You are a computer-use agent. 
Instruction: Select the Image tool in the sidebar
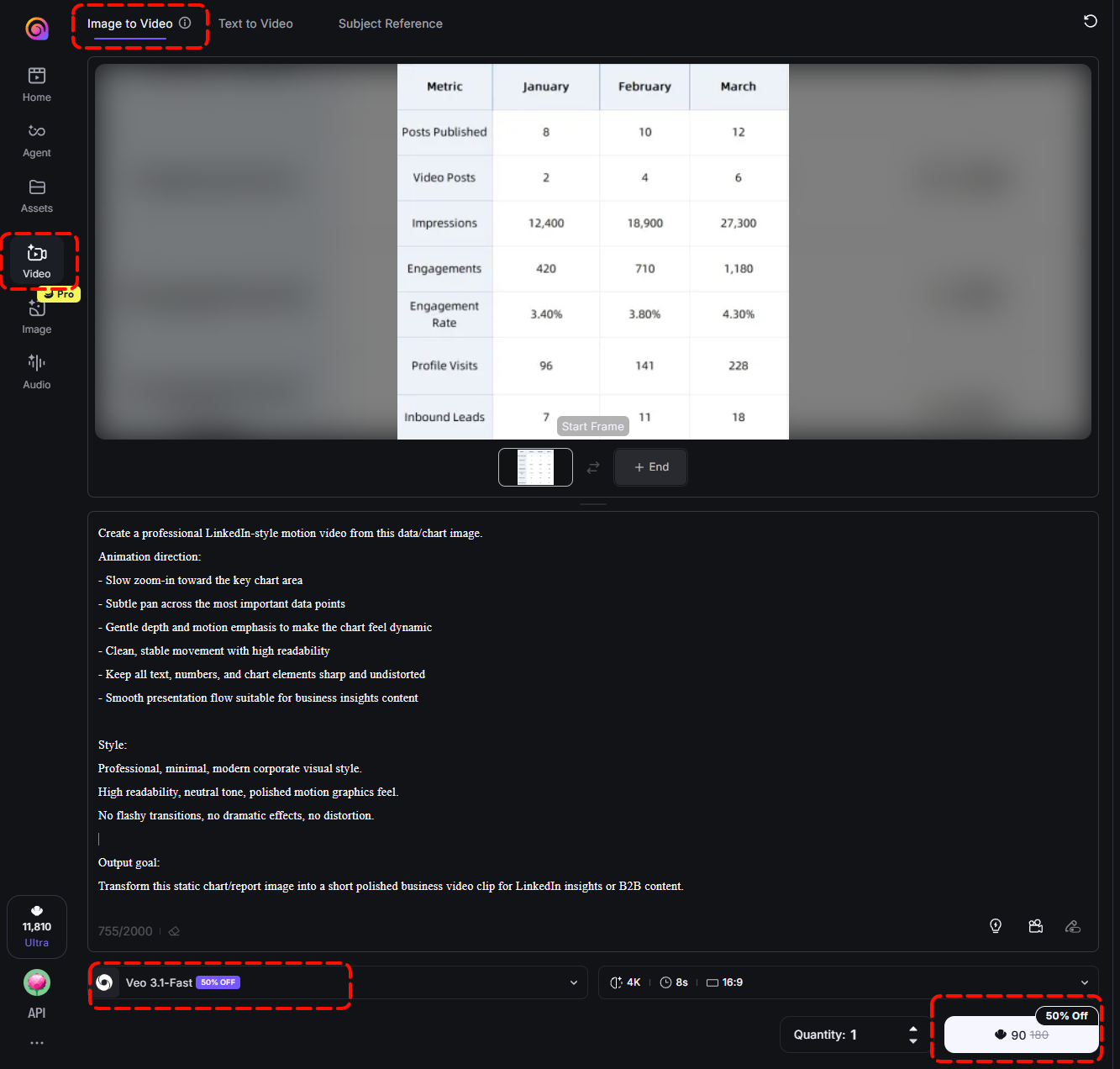click(36, 316)
